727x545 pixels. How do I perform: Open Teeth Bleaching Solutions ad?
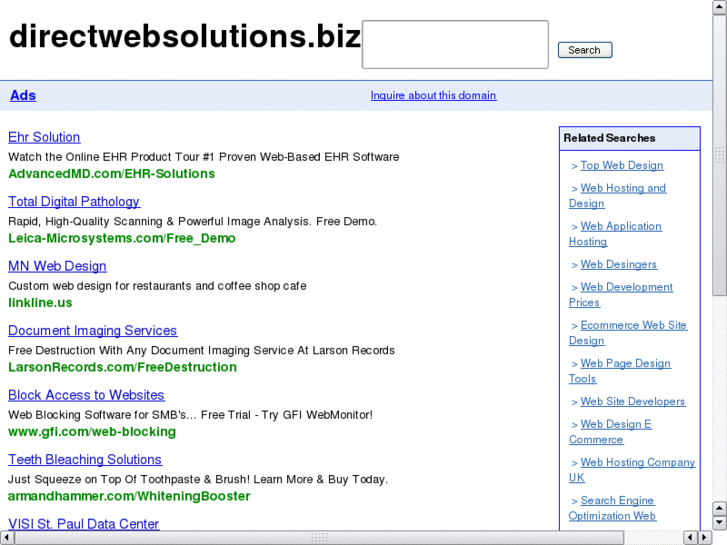pyautogui.click(x=85, y=460)
